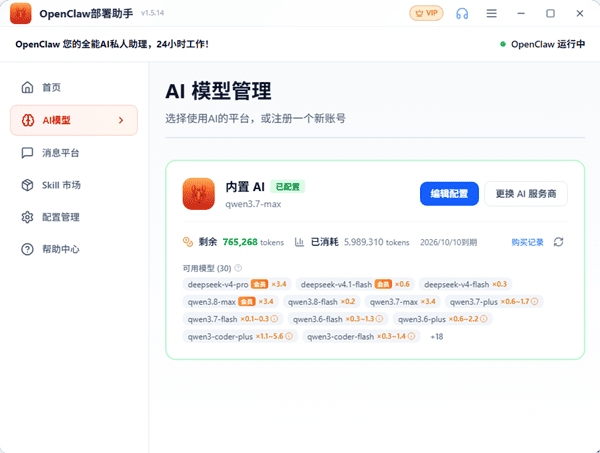Click the question mark icon beside 帮助中心
Screen dimensions: 600x453
click(x=27, y=249)
